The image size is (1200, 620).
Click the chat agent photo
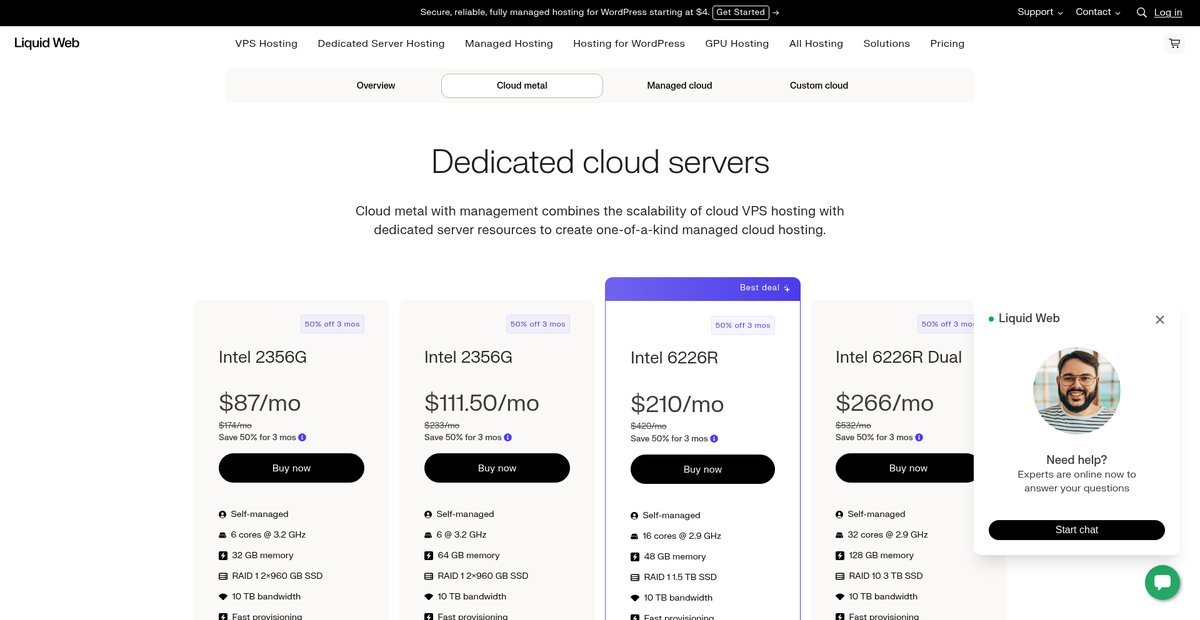point(1076,390)
